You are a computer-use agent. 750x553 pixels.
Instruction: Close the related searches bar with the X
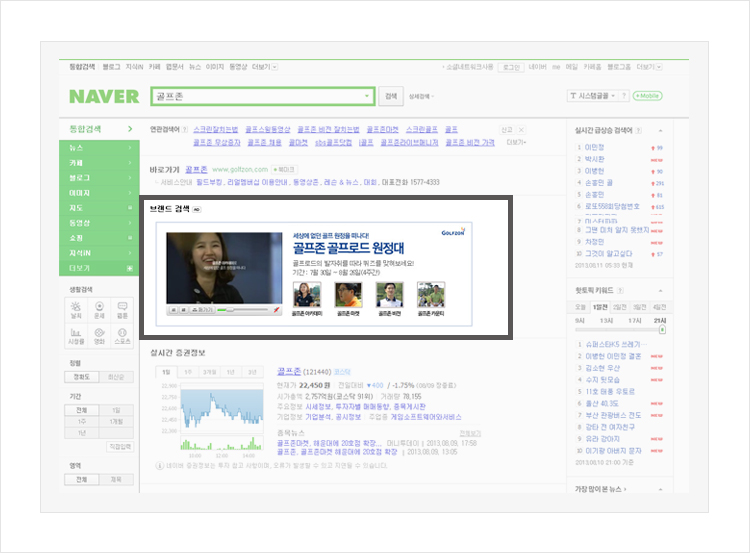pos(521,130)
